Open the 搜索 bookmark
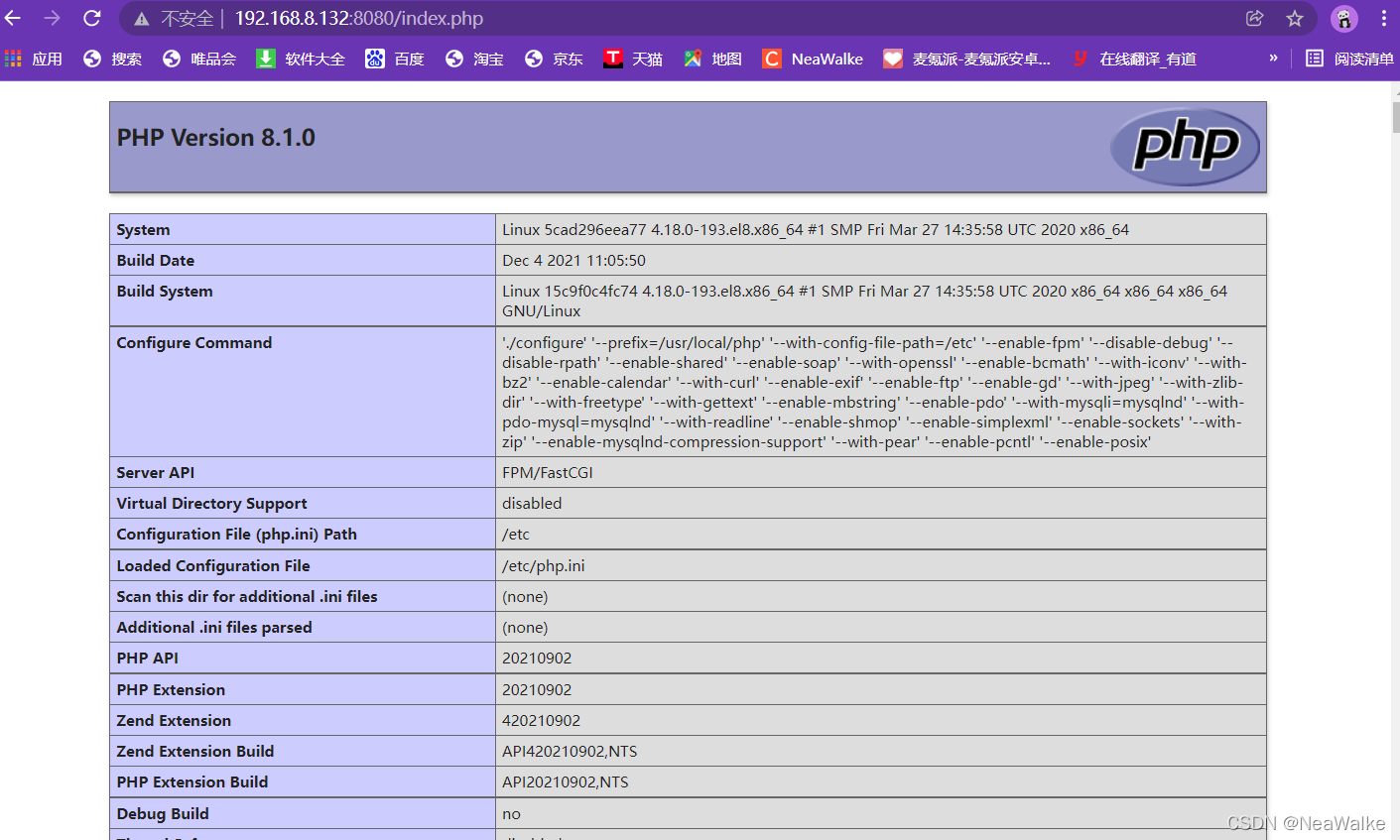Image resolution: width=1400 pixels, height=840 pixels. tap(112, 60)
